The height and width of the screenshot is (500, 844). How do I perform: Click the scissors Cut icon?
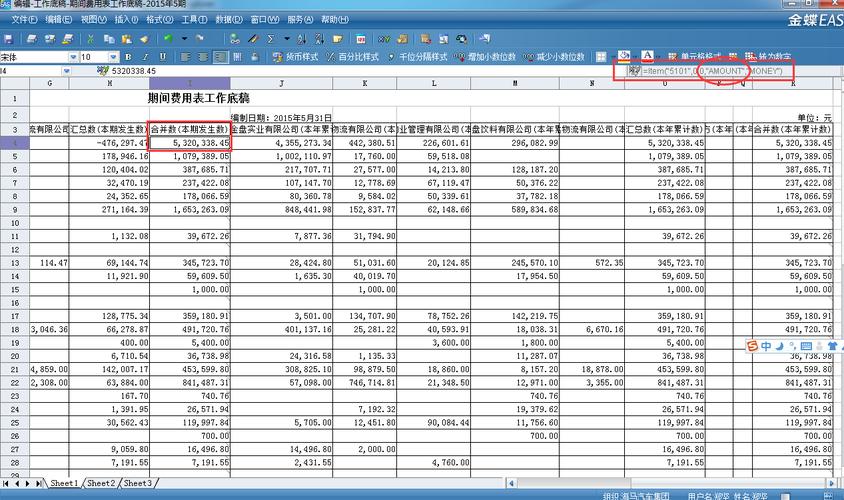pos(90,39)
